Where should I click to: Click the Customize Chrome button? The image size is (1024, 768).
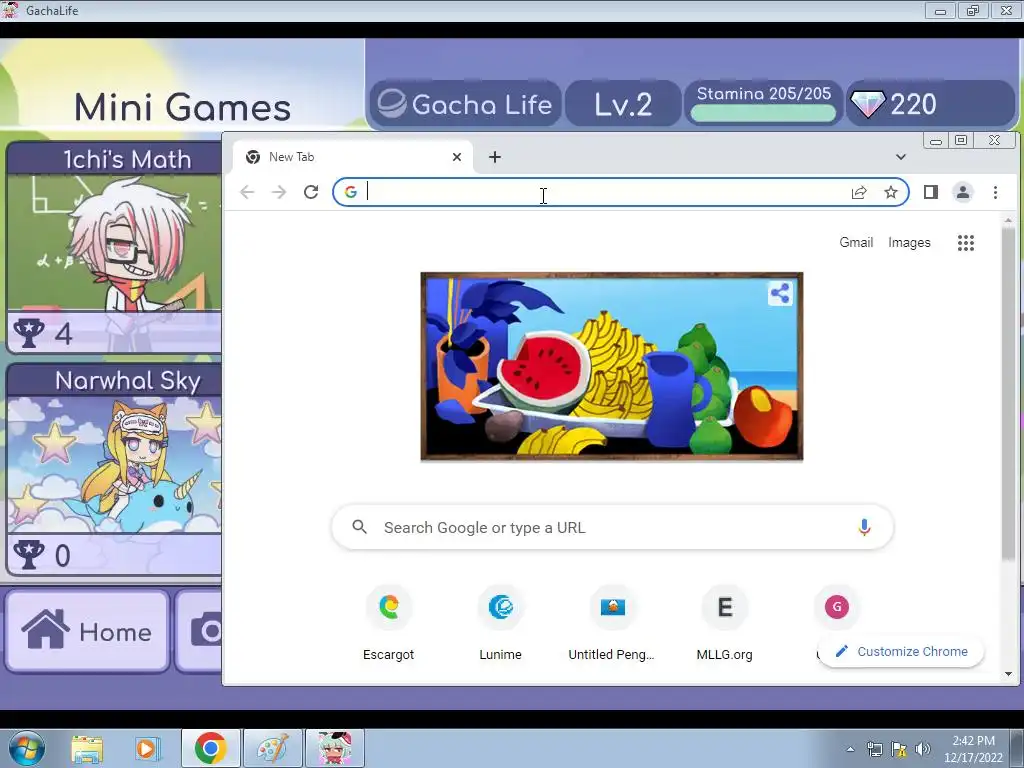(901, 651)
